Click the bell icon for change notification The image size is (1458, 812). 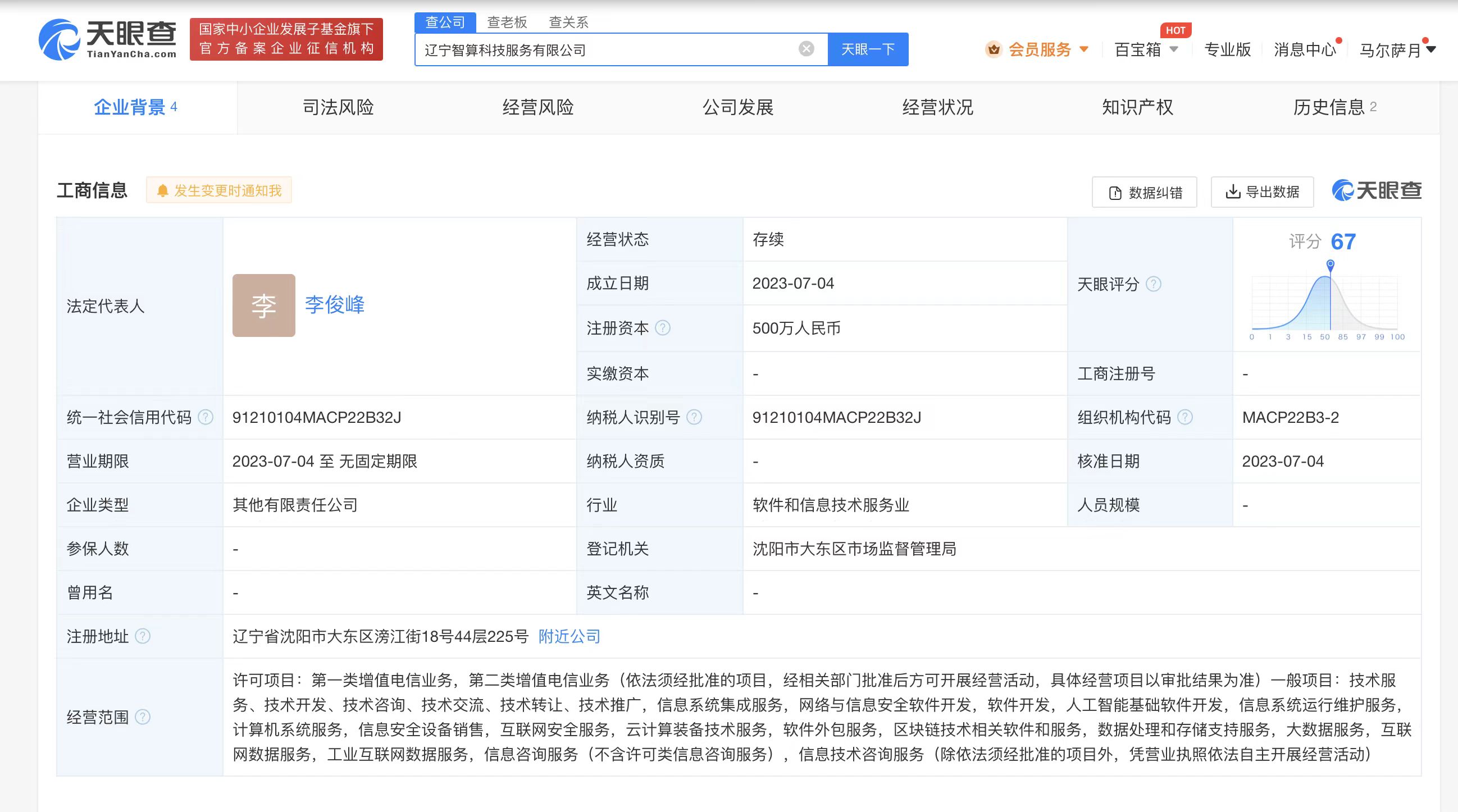coord(162,191)
